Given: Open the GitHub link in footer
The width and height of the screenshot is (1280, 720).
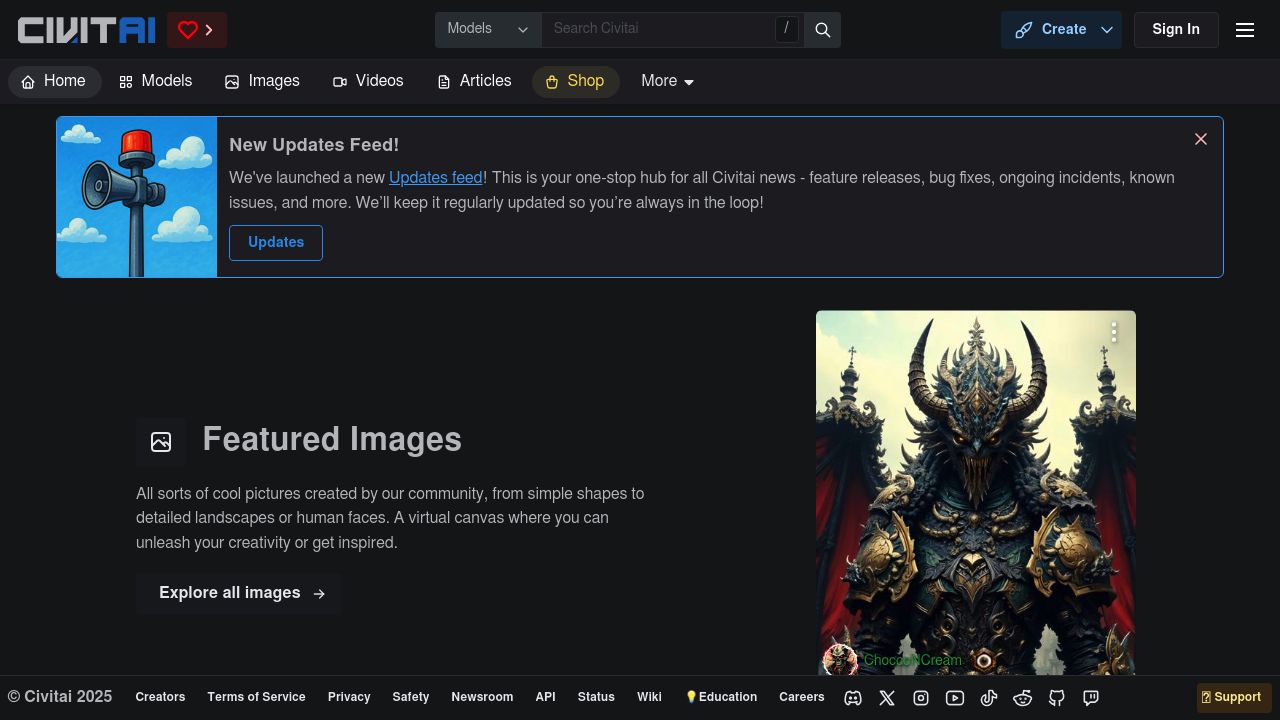Looking at the screenshot, I should click(x=1057, y=698).
